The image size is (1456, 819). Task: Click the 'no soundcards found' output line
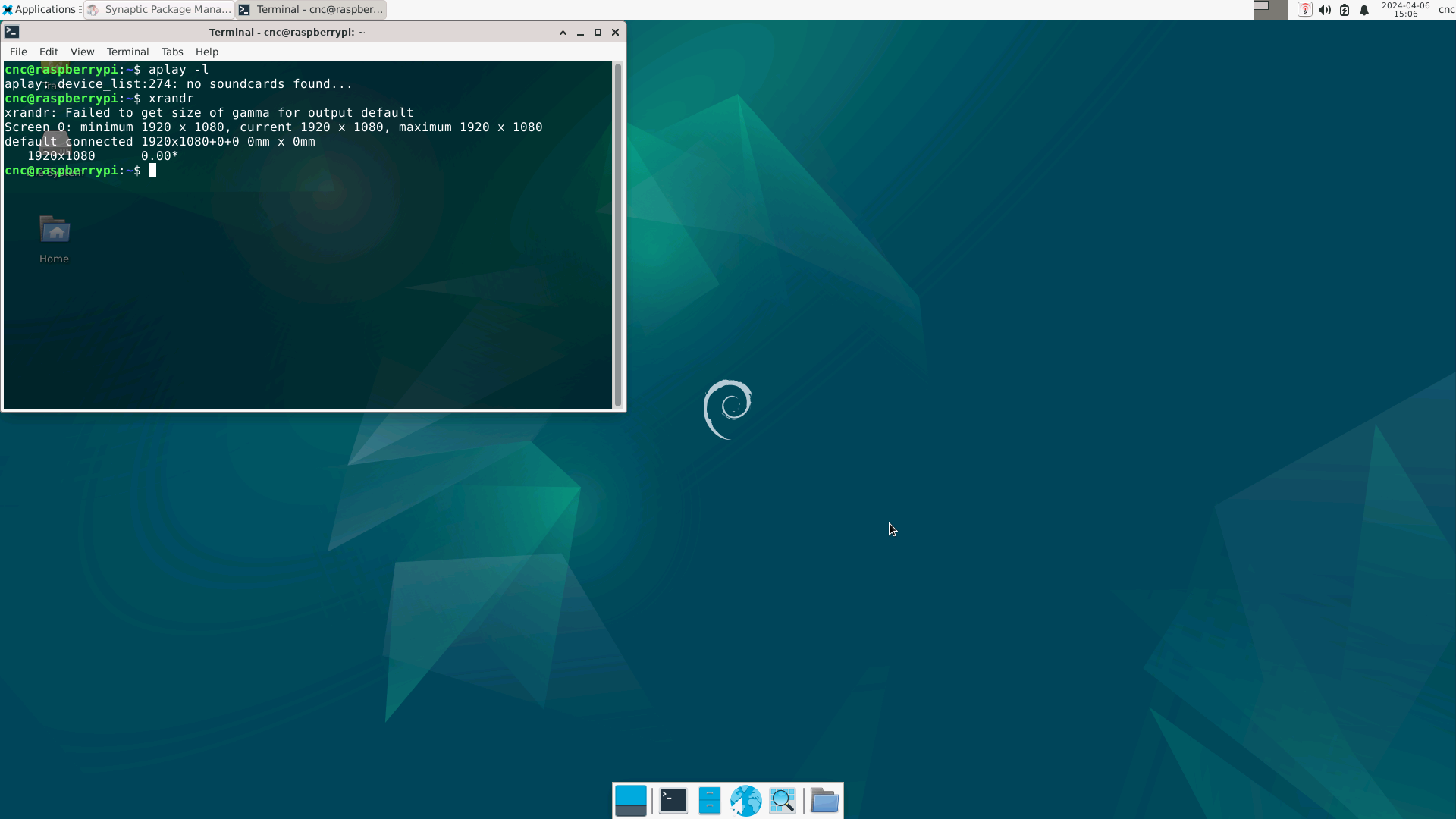[179, 83]
